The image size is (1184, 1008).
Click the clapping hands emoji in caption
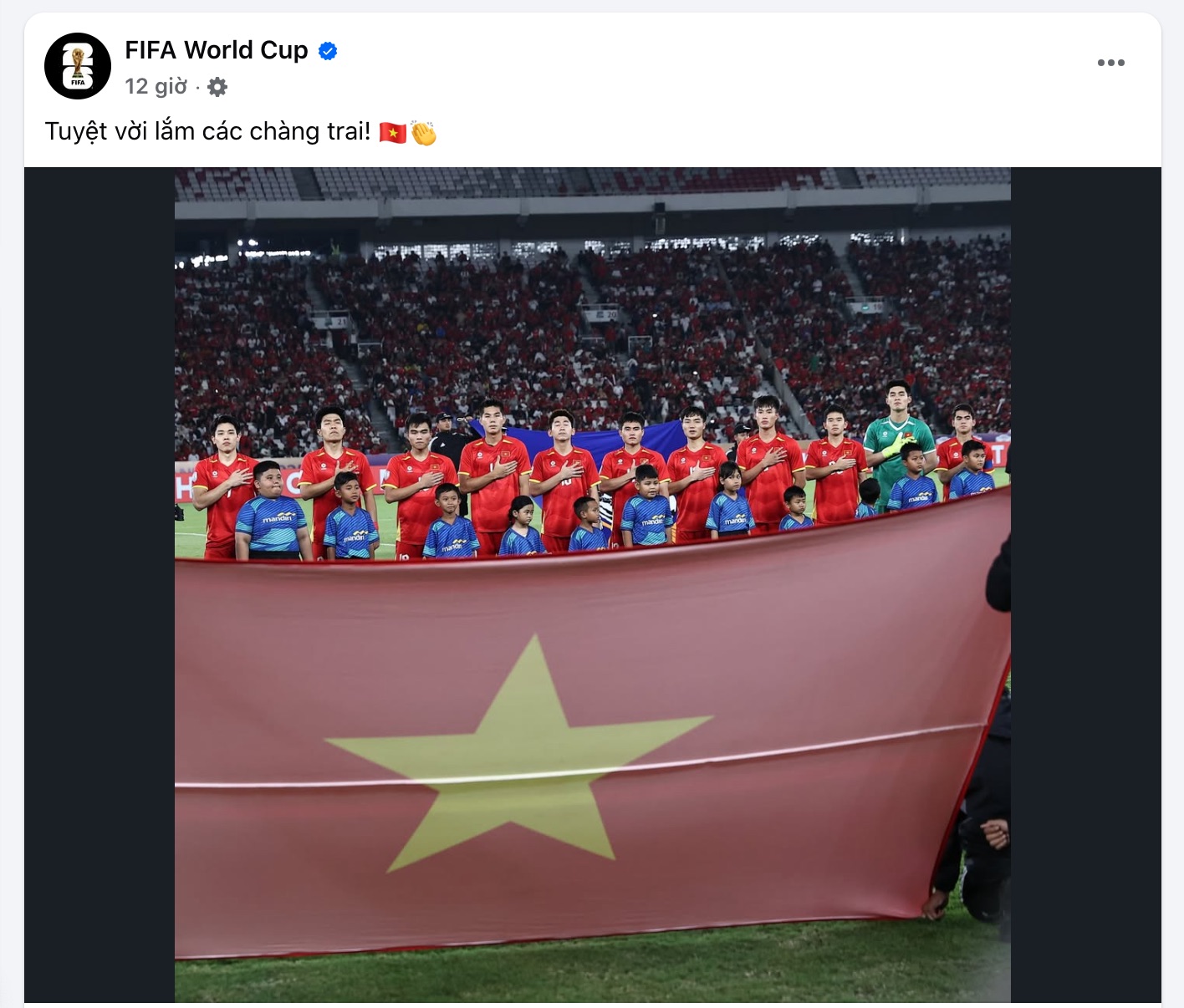pyautogui.click(x=423, y=133)
